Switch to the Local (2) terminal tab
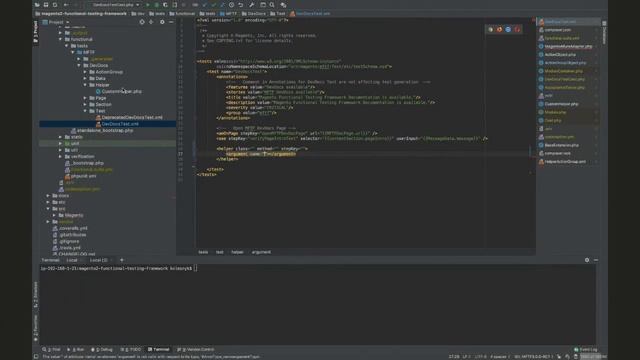 (98, 260)
